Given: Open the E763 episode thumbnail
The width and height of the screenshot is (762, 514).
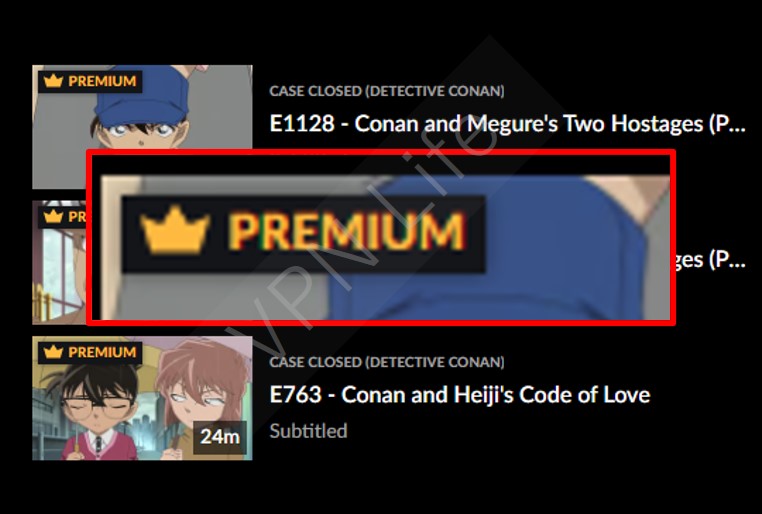Looking at the screenshot, I should 142,398.
